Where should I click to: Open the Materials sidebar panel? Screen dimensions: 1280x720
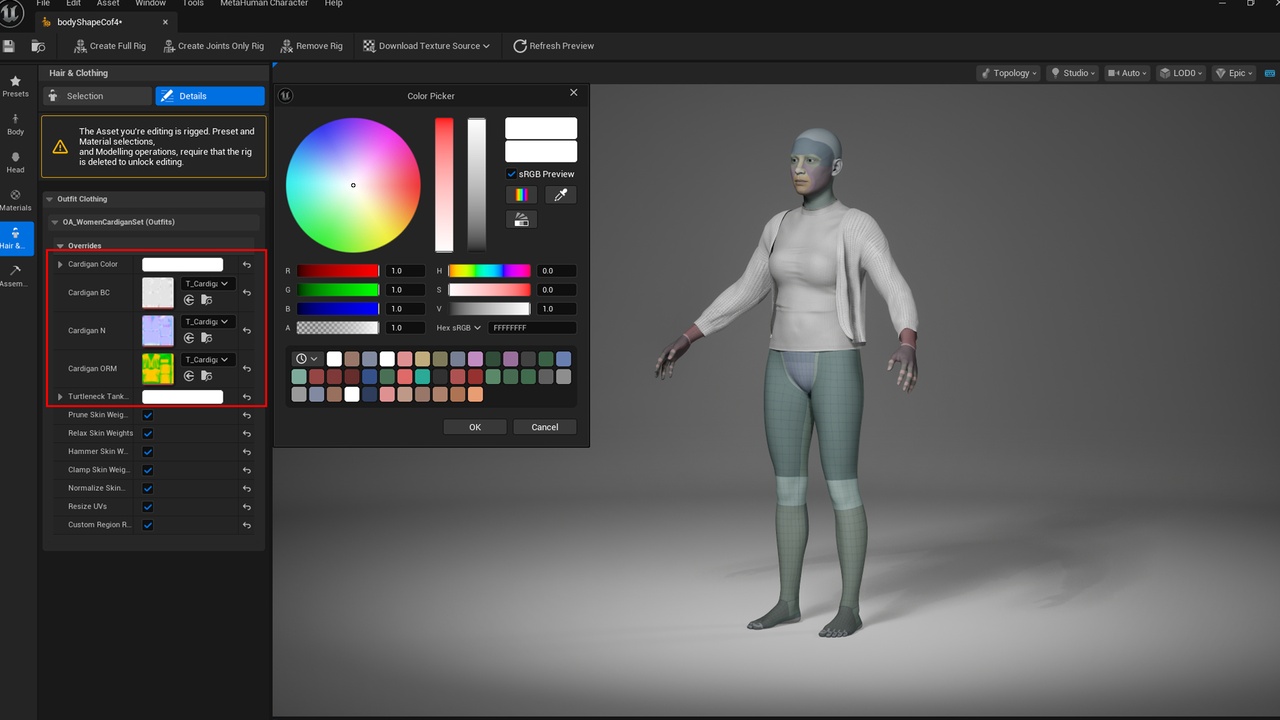15,200
